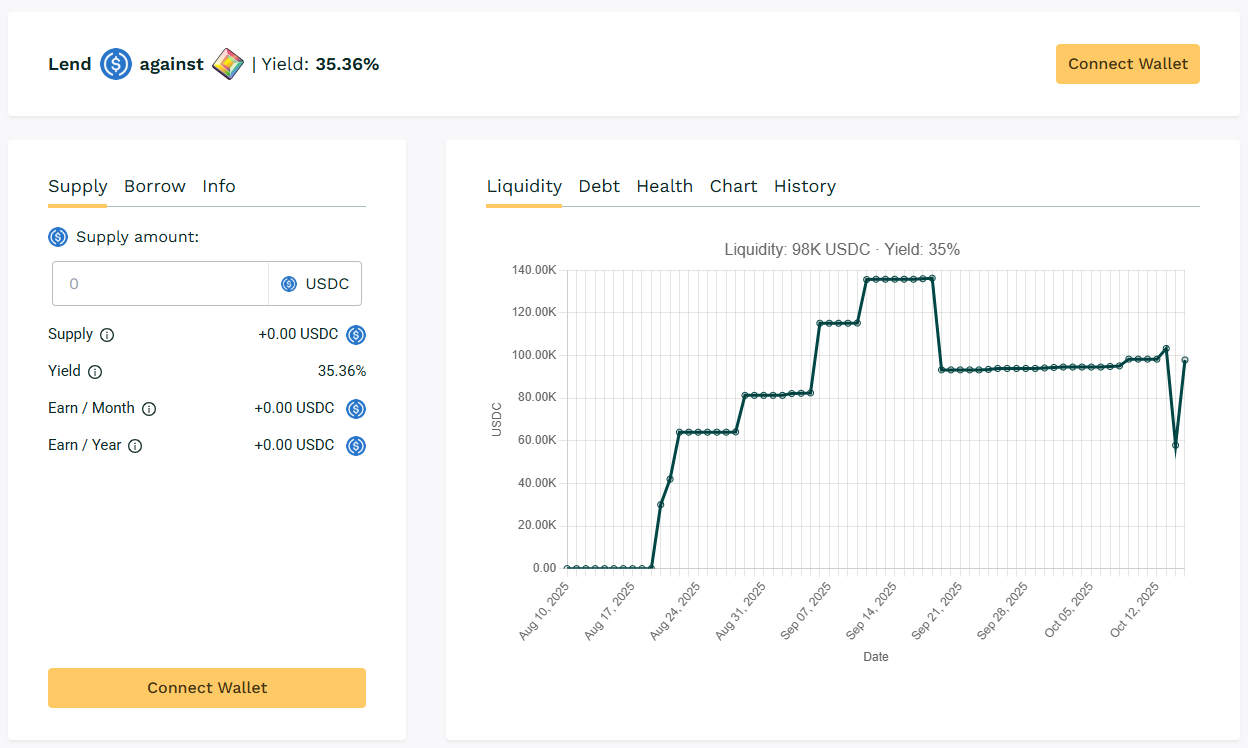This screenshot has height=748, width=1248.
Task: Select the Supply tab
Action: pos(78,186)
